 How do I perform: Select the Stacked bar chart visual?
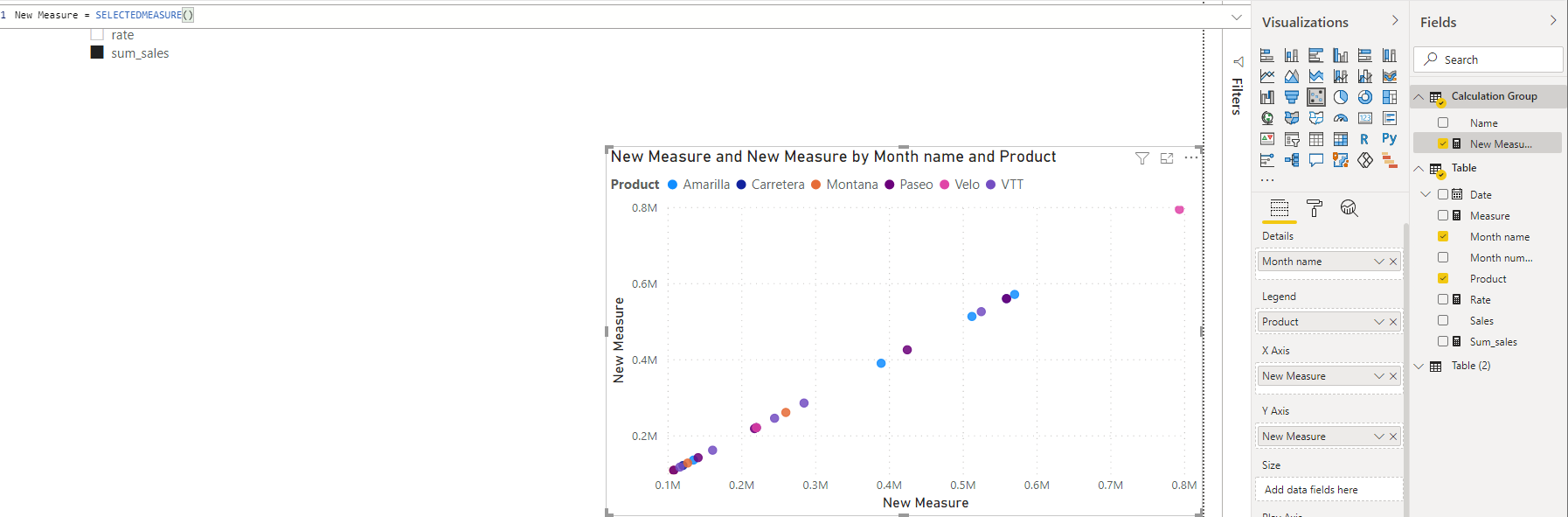click(1267, 55)
